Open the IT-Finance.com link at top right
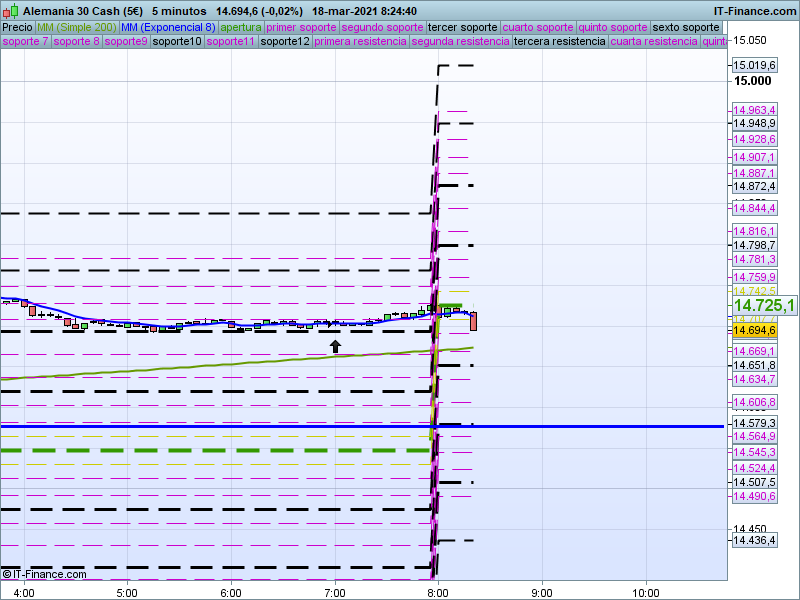 point(754,11)
